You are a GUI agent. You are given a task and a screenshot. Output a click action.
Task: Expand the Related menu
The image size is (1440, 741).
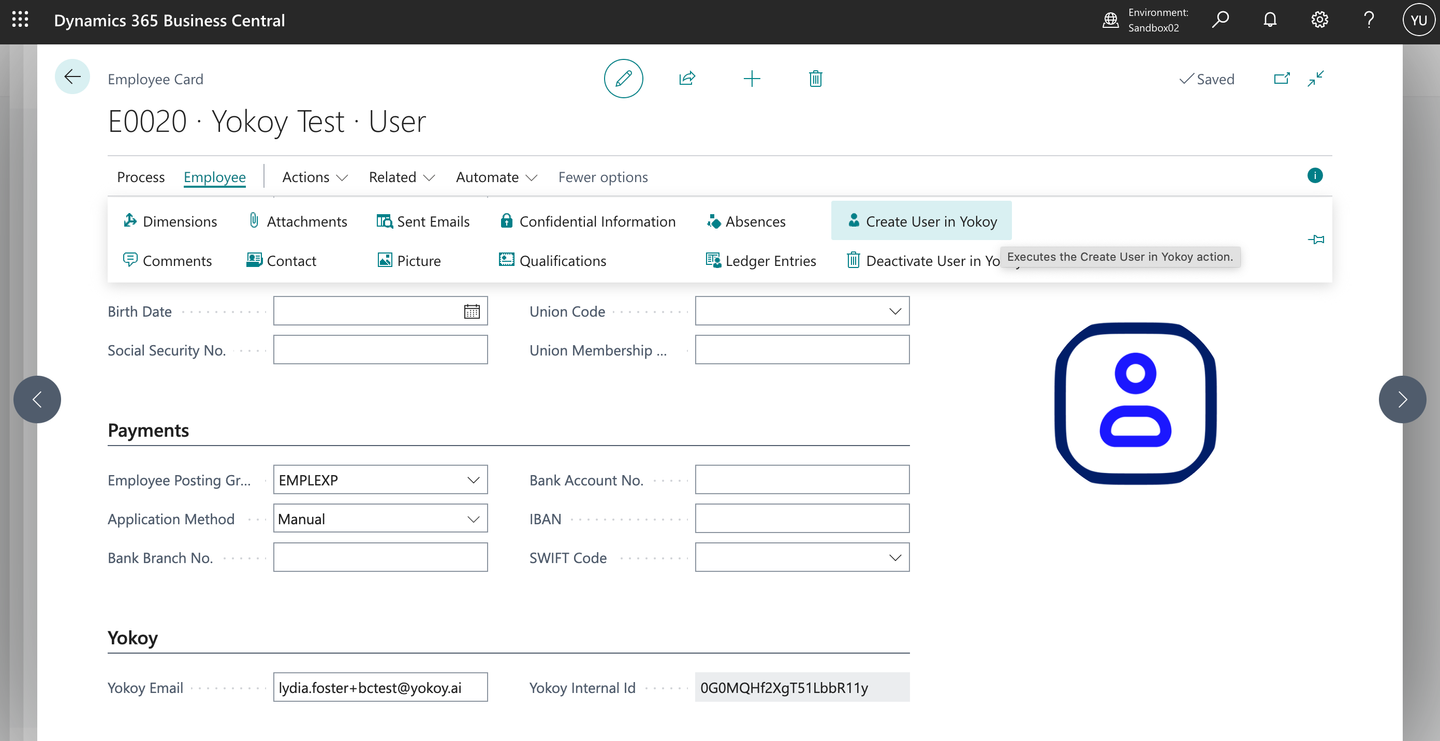coord(402,177)
